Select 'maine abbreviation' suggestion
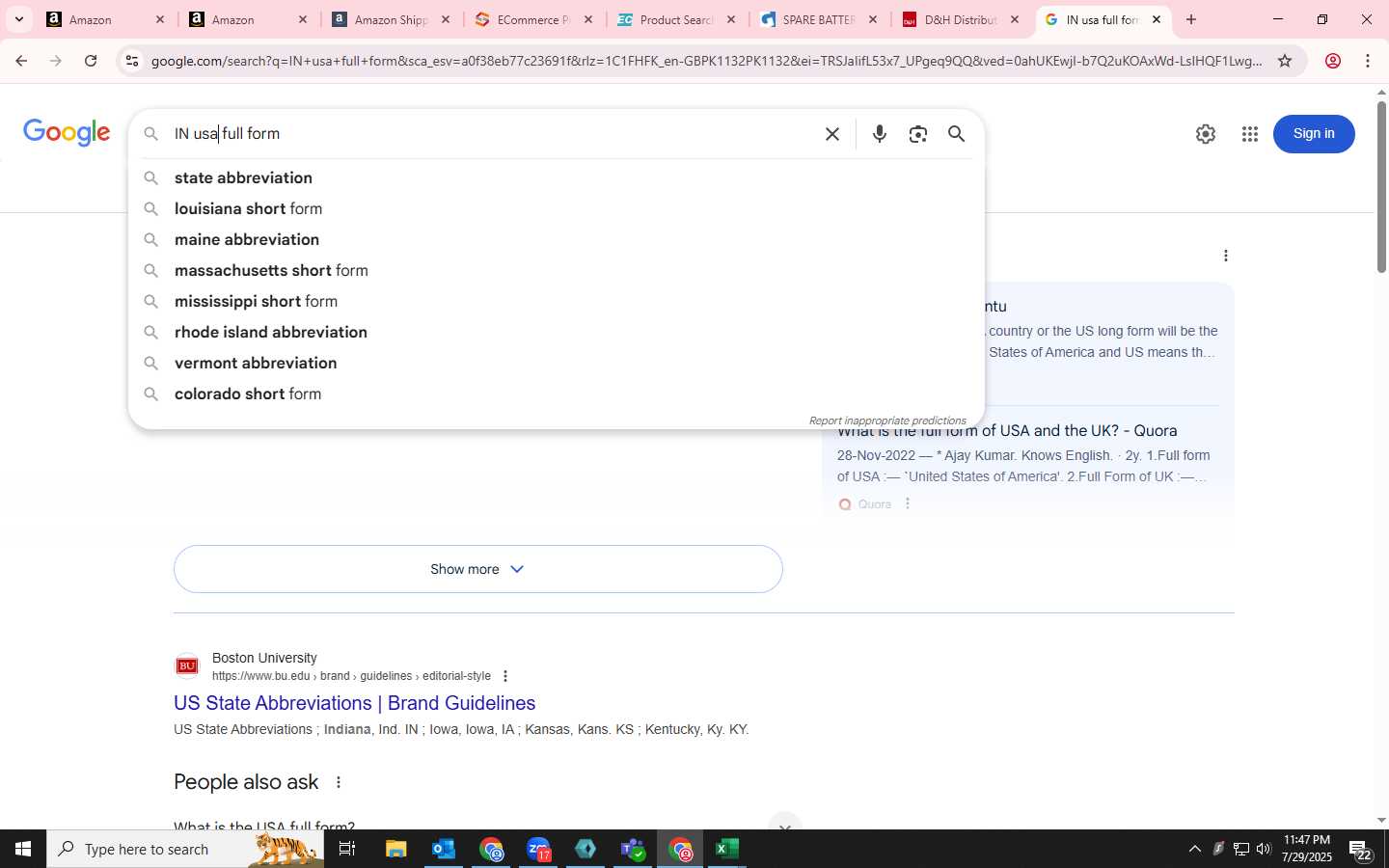 [x=556, y=239]
